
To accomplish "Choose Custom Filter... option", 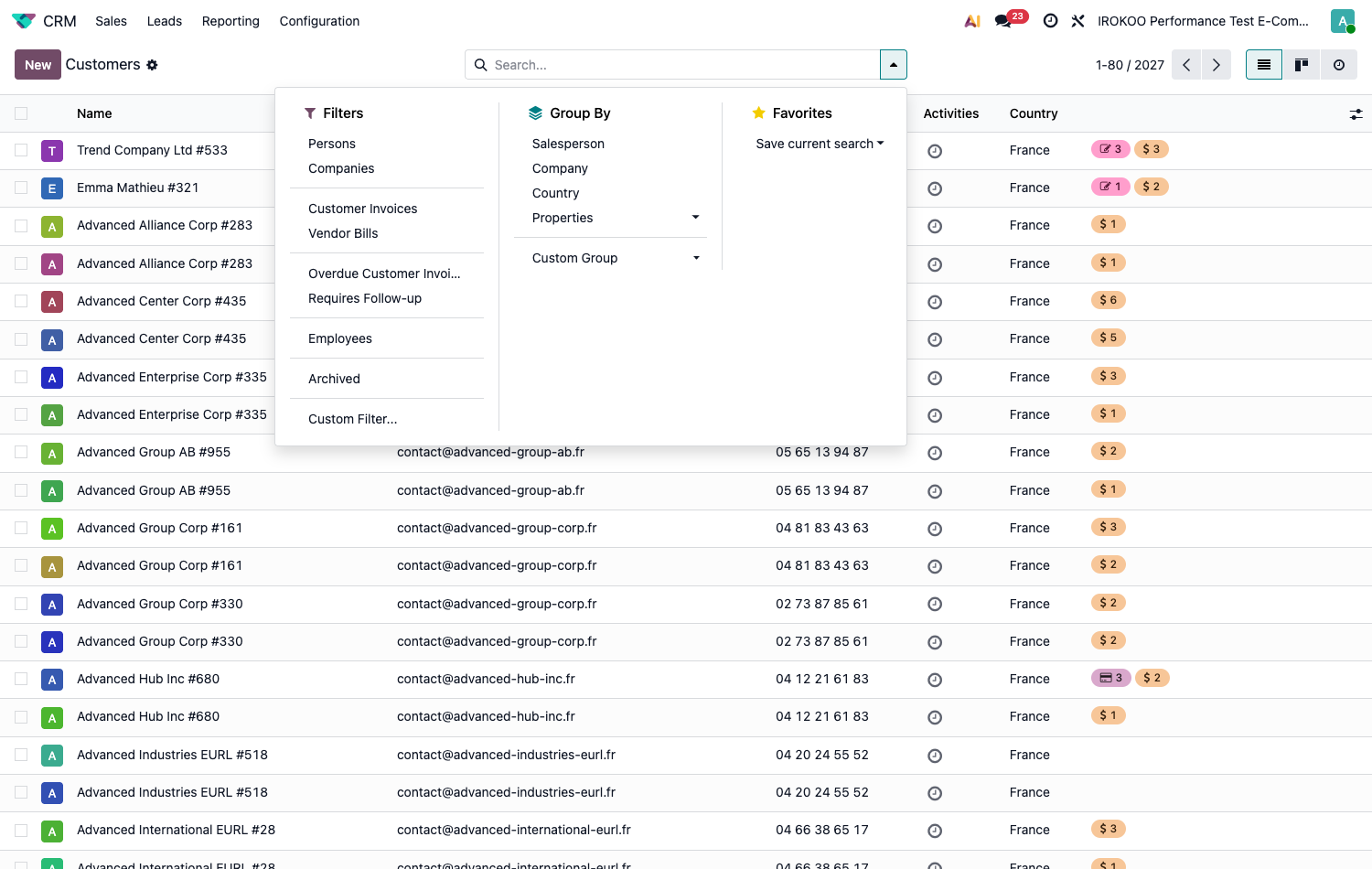I will pos(353,419).
